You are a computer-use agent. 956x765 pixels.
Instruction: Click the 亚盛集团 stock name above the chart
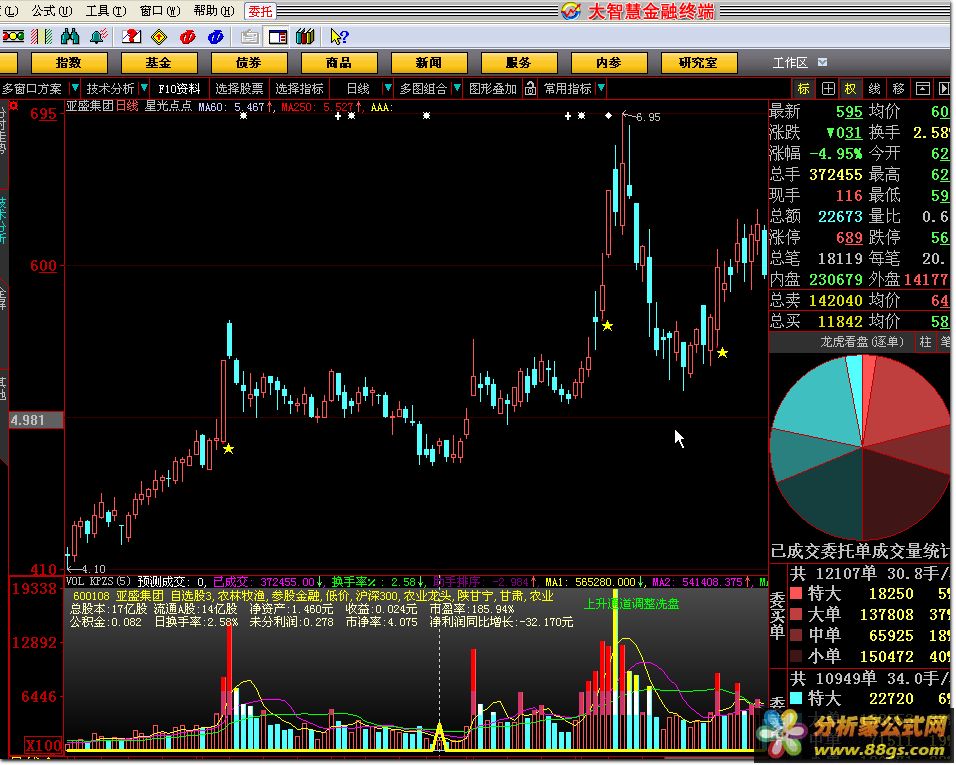pos(90,107)
